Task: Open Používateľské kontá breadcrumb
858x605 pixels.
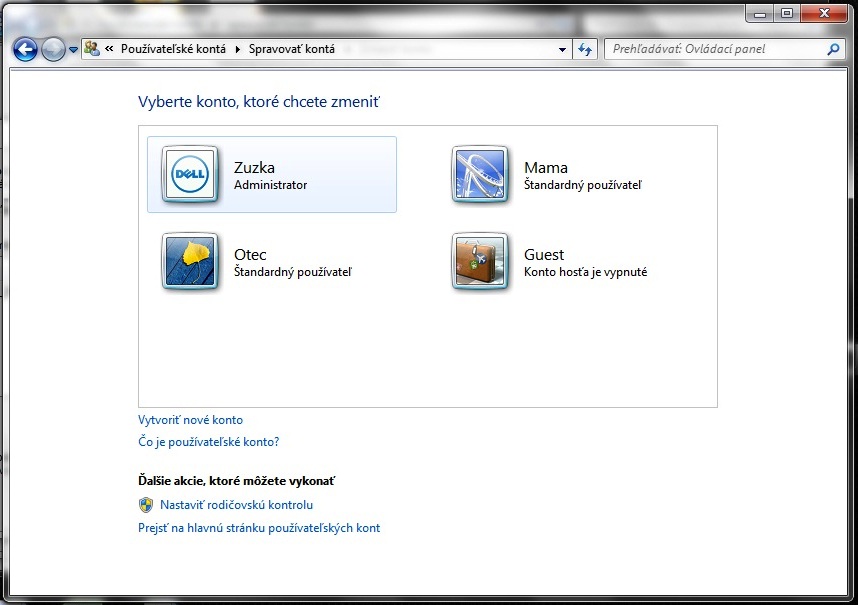Action: click(173, 49)
